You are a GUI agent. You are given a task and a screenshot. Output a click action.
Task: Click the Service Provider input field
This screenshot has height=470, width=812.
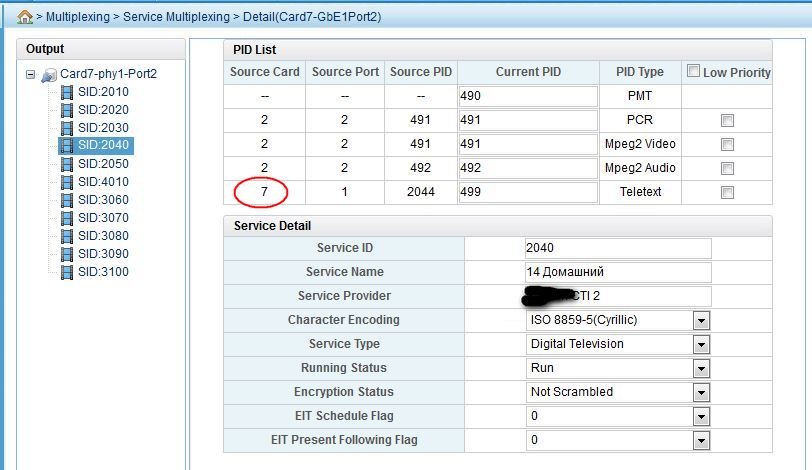[x=618, y=296]
